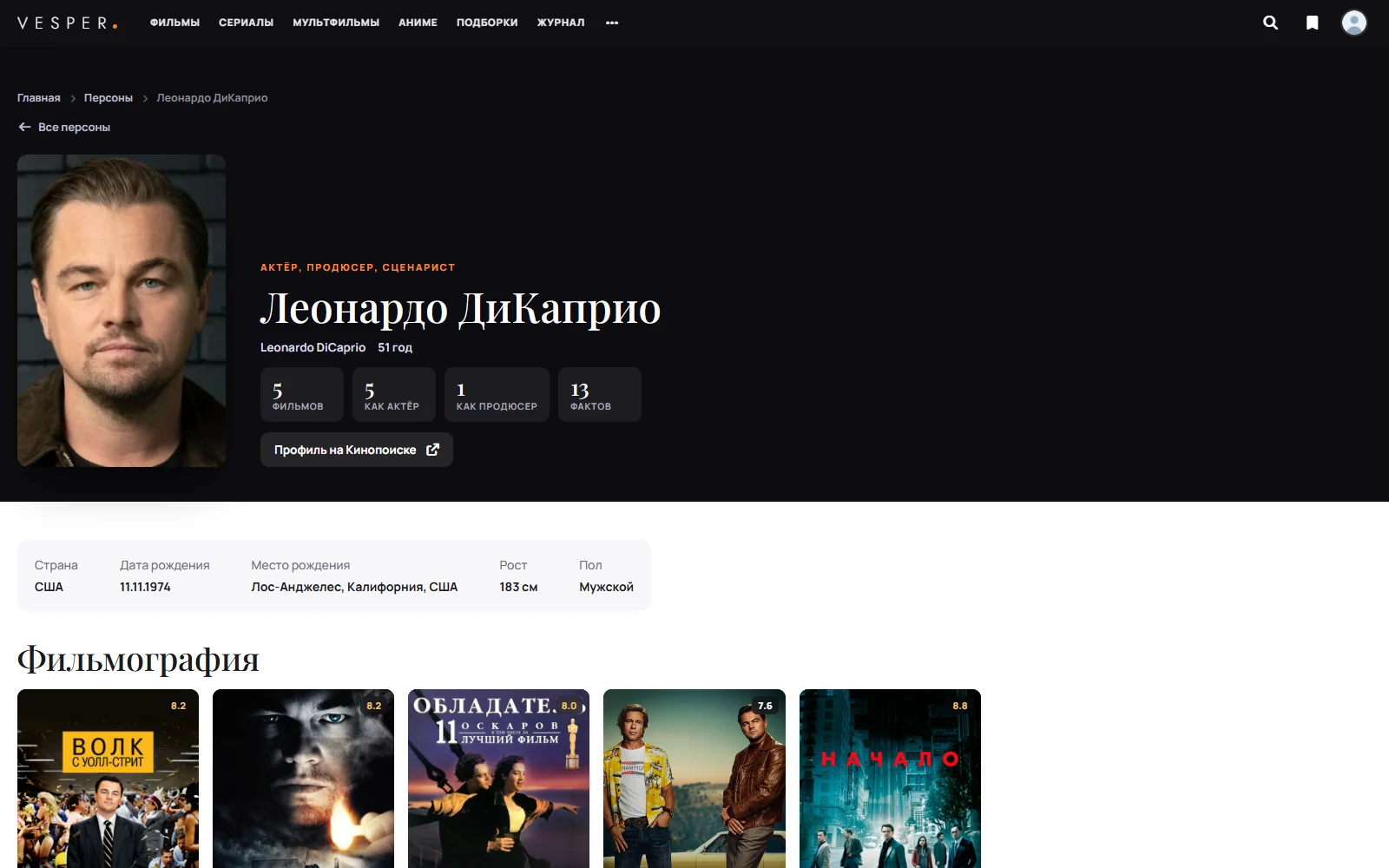Click the Мужской gender value
Image resolution: width=1389 pixels, height=868 pixels.
[606, 587]
